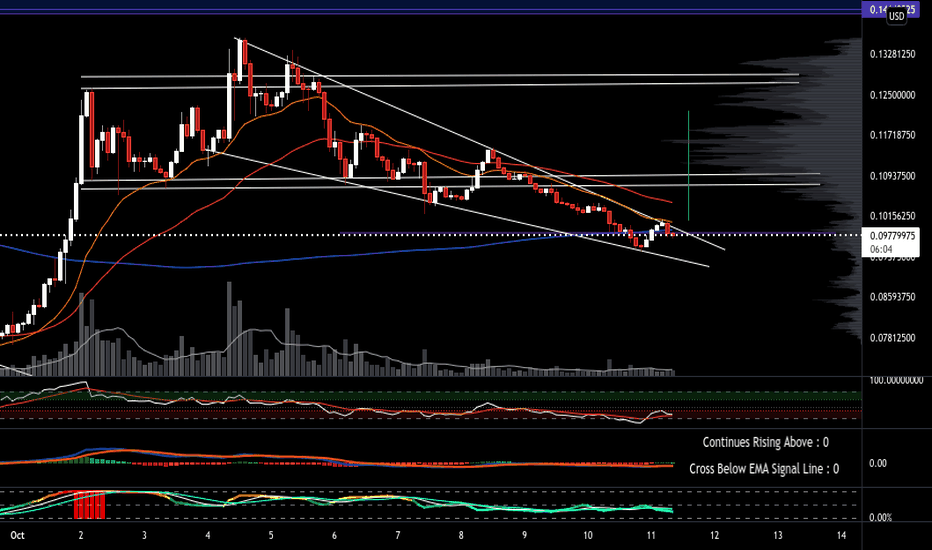The width and height of the screenshot is (932, 550).
Task: Click the 0.08593750 price axis label
Action: (892, 297)
